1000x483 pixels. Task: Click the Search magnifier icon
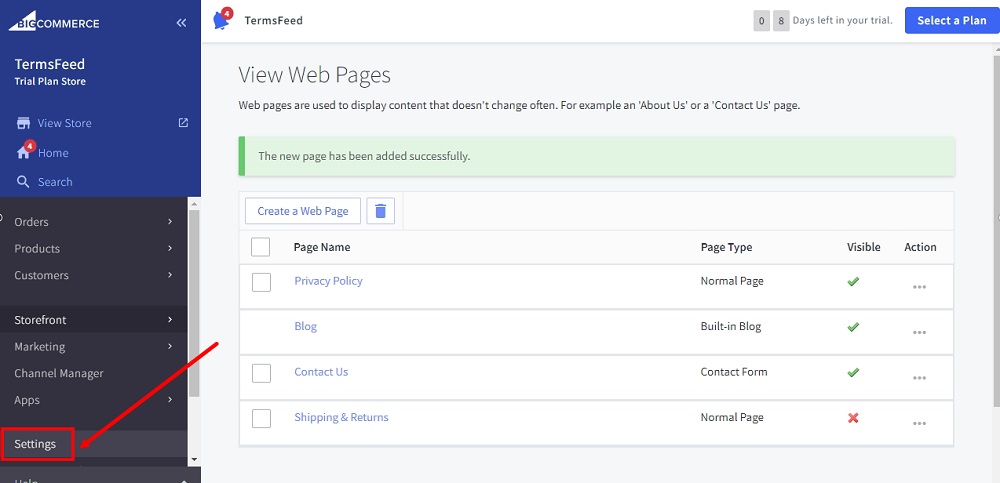tap(23, 182)
